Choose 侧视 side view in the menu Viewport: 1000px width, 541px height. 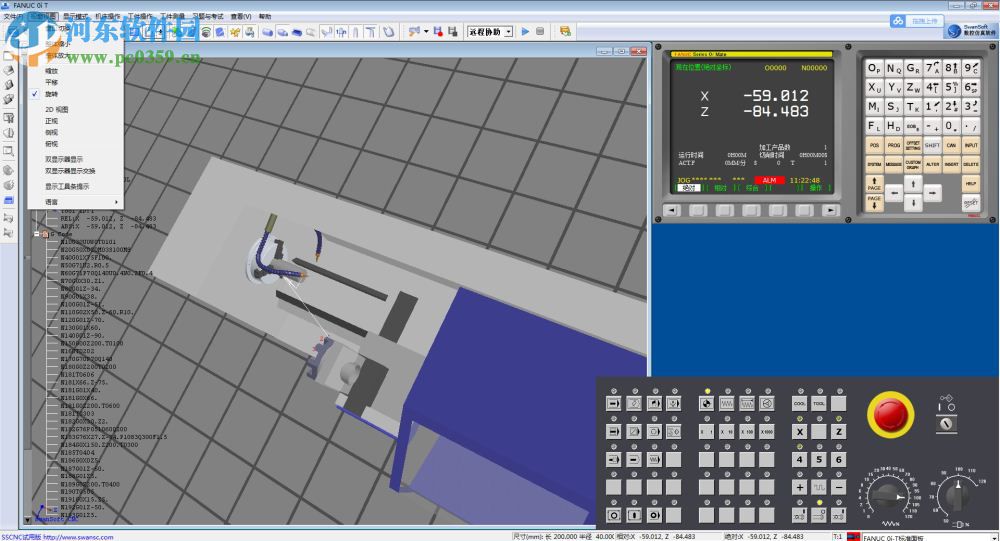pyautogui.click(x=52, y=132)
